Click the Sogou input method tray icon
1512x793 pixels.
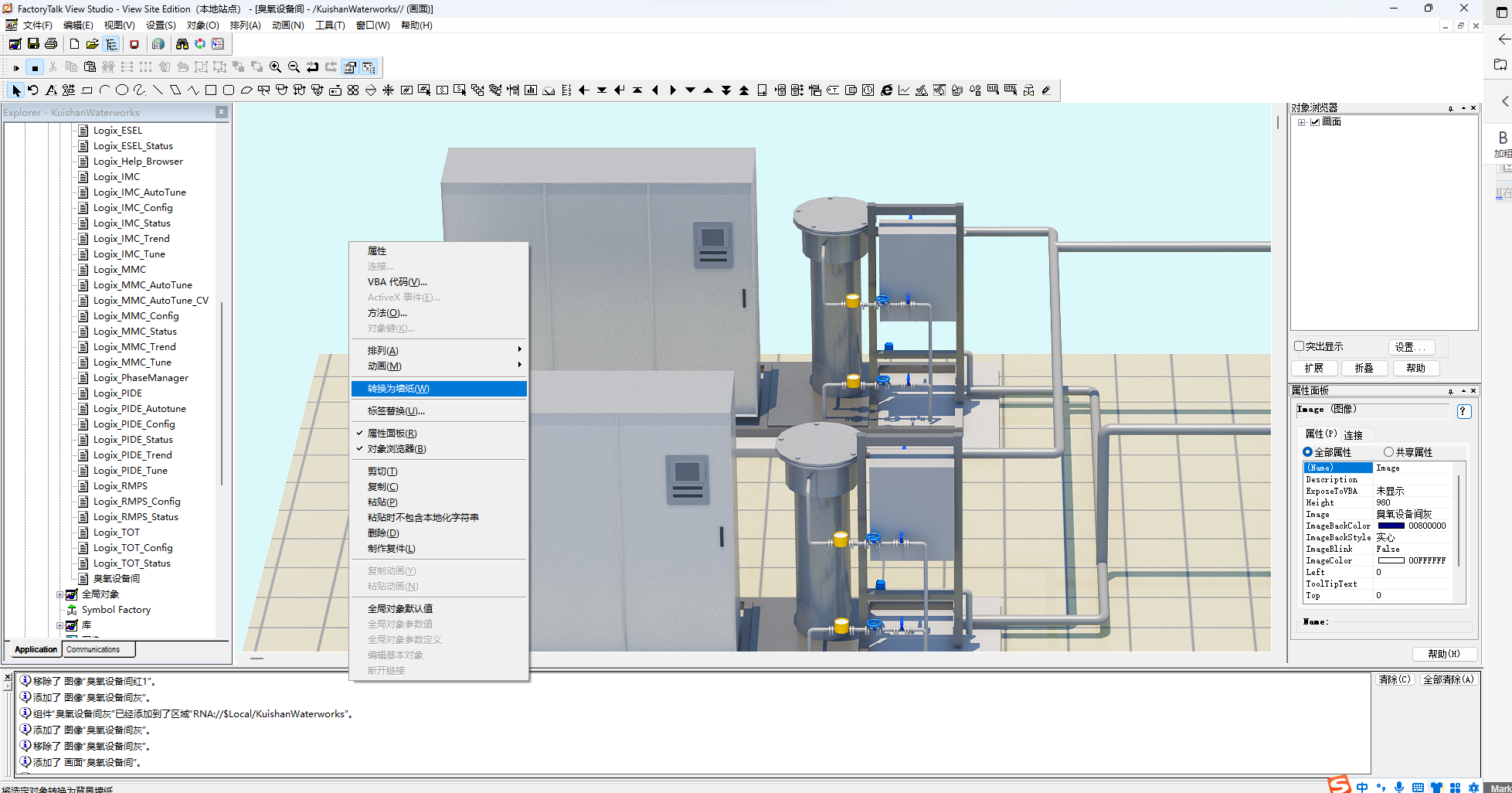tap(1340, 785)
